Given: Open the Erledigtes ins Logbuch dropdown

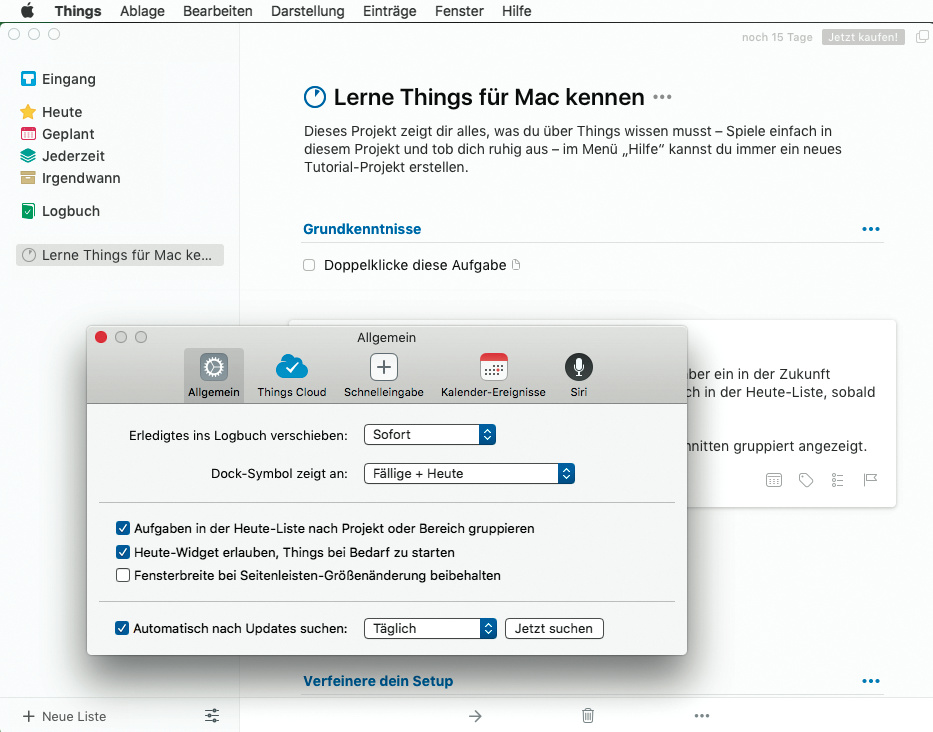Looking at the screenshot, I should pyautogui.click(x=430, y=434).
